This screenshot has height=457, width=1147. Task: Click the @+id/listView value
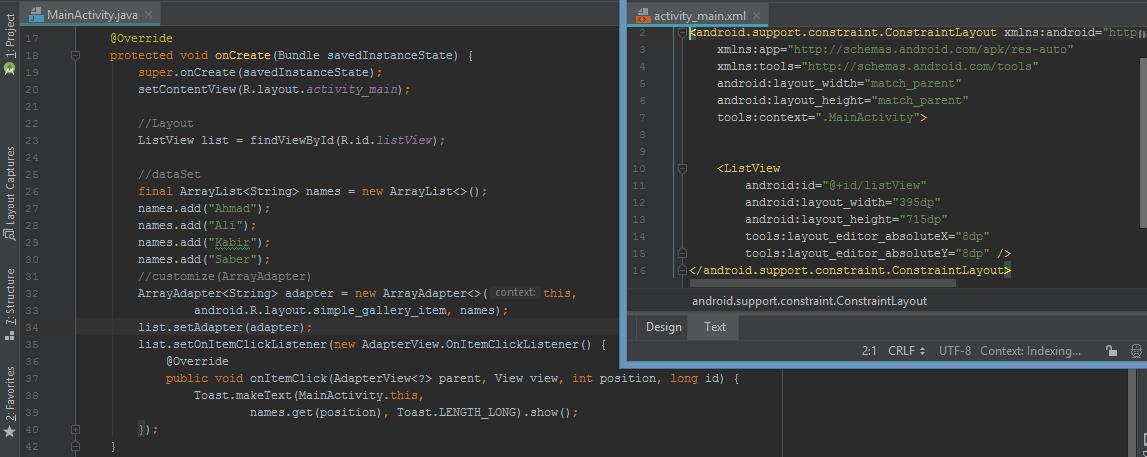point(875,186)
